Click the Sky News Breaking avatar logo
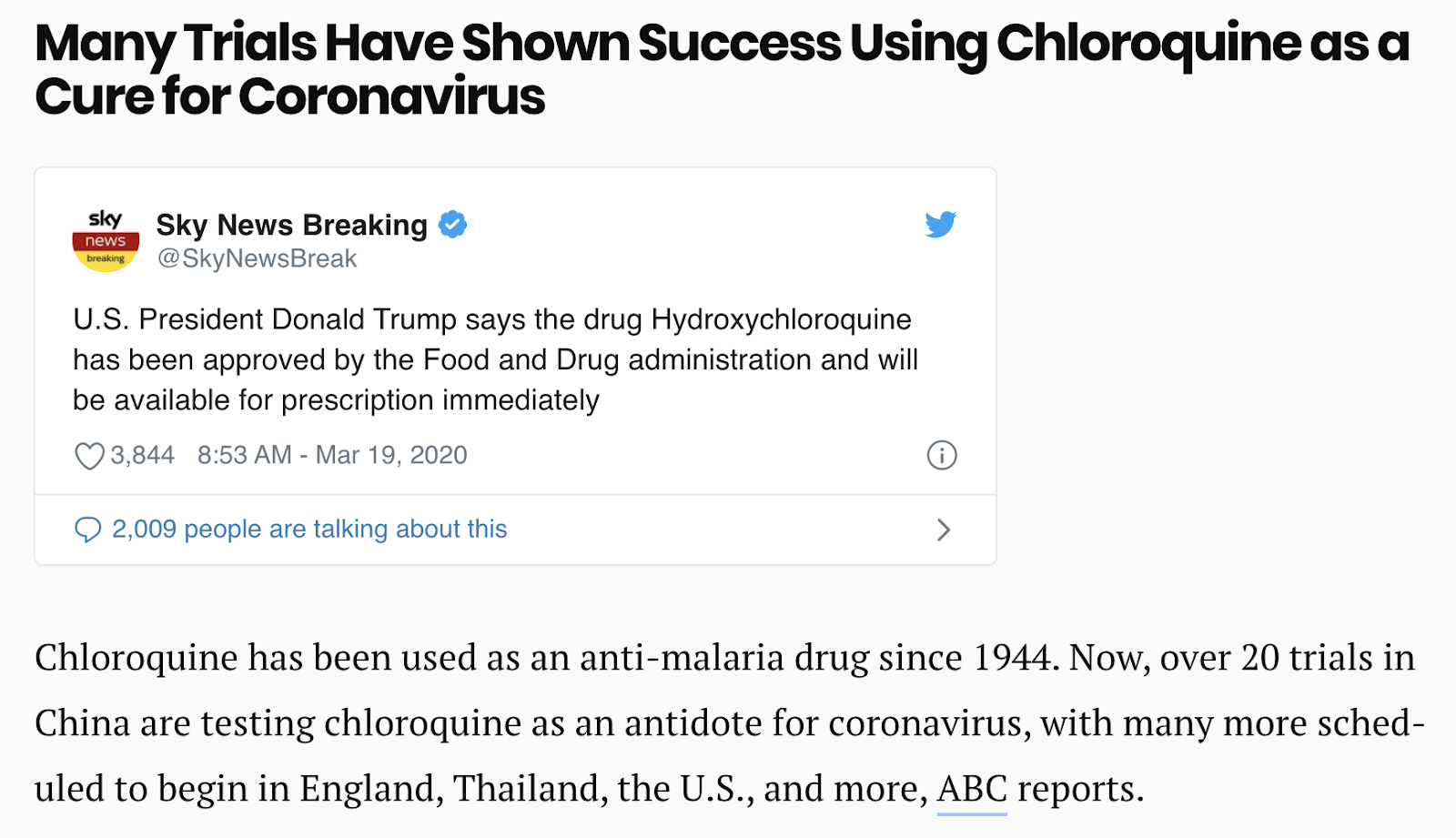1456x838 pixels. (x=106, y=241)
